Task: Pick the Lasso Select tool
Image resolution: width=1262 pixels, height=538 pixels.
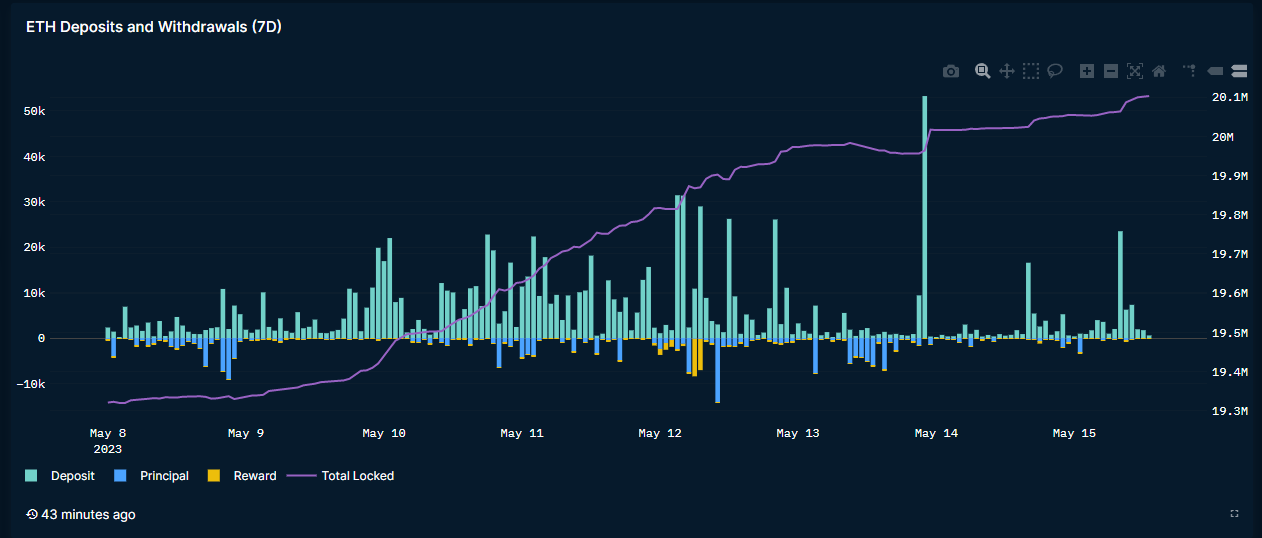Action: 1055,71
